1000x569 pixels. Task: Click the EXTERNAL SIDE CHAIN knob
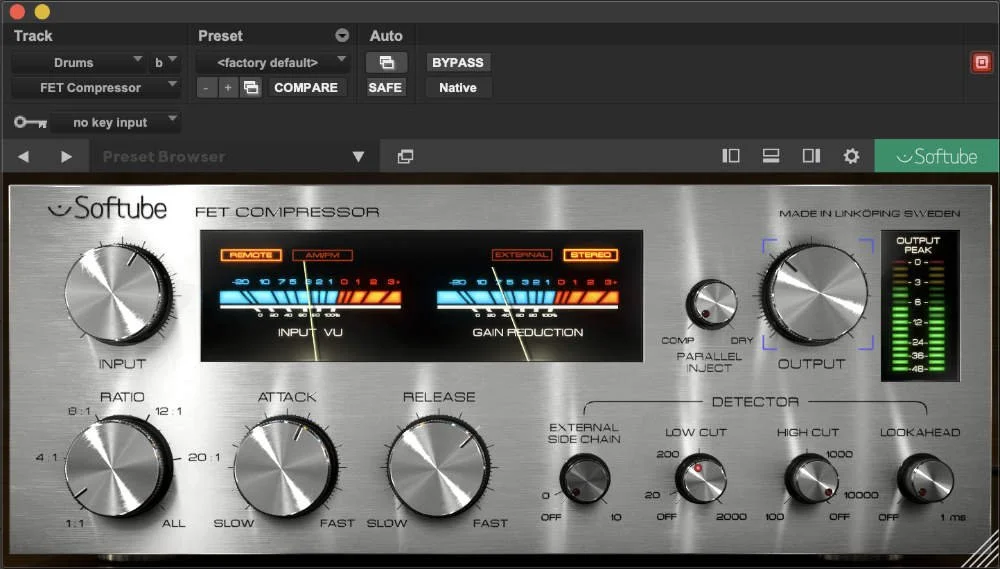[x=585, y=478]
